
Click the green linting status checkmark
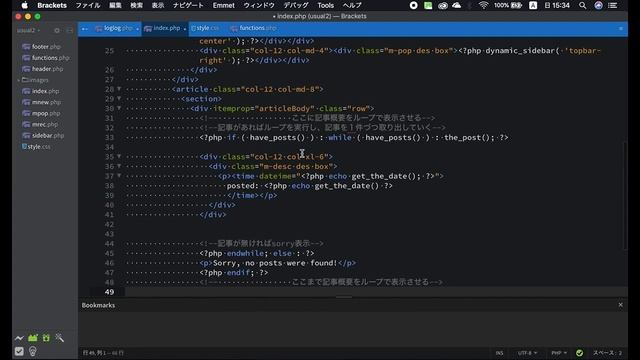pos(579,353)
